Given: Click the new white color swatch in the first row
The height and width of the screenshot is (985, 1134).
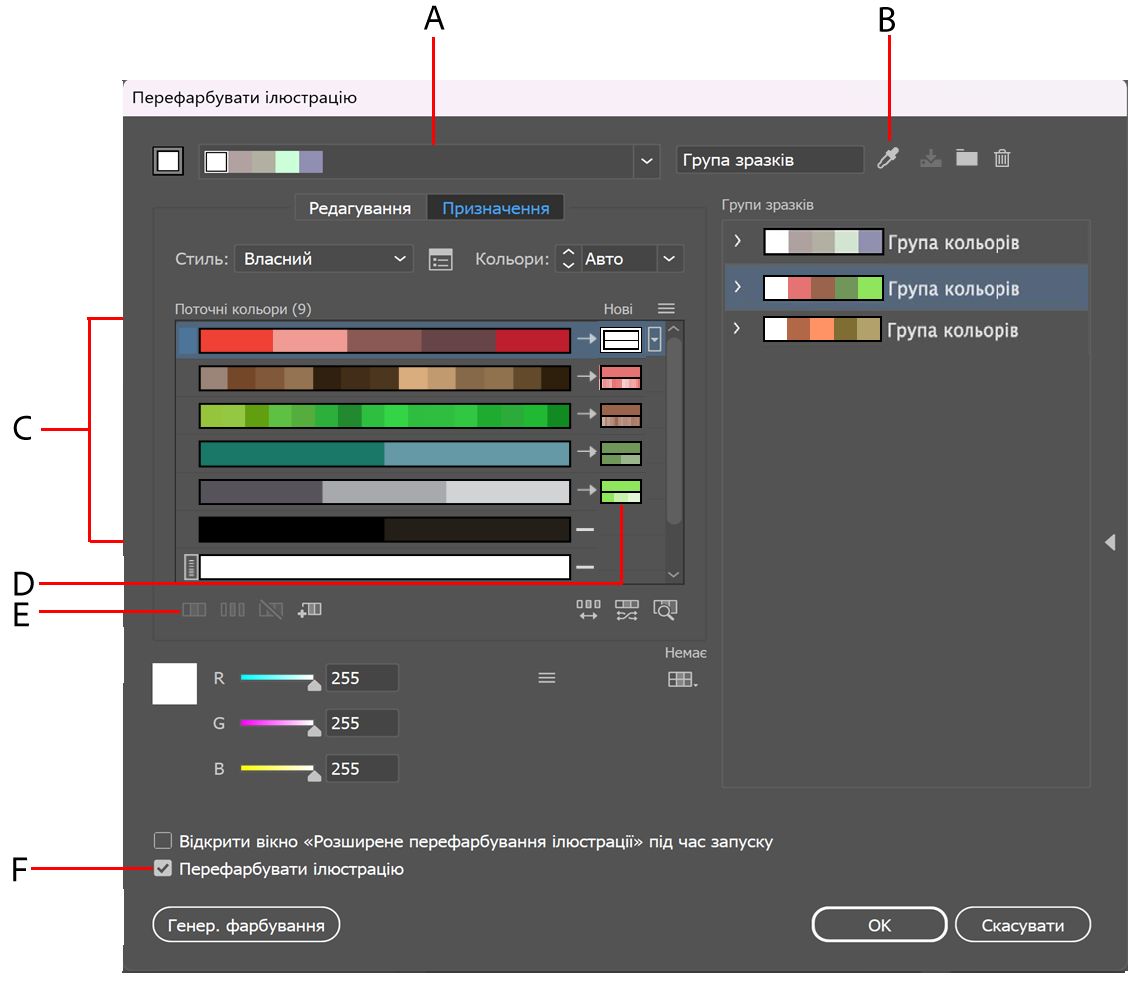Looking at the screenshot, I should click(621, 339).
